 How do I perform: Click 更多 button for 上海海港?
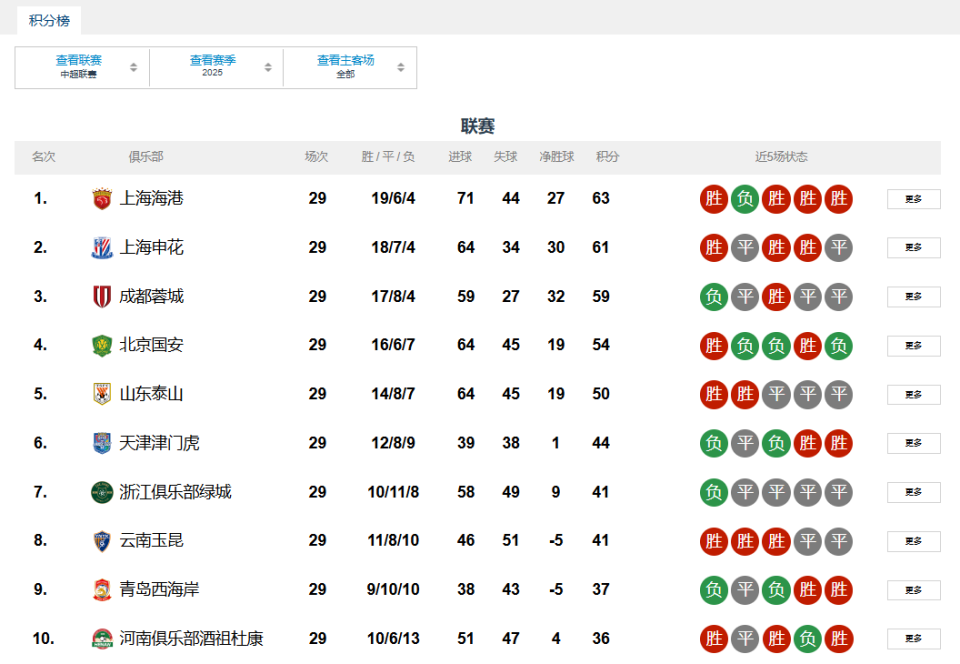[913, 199]
